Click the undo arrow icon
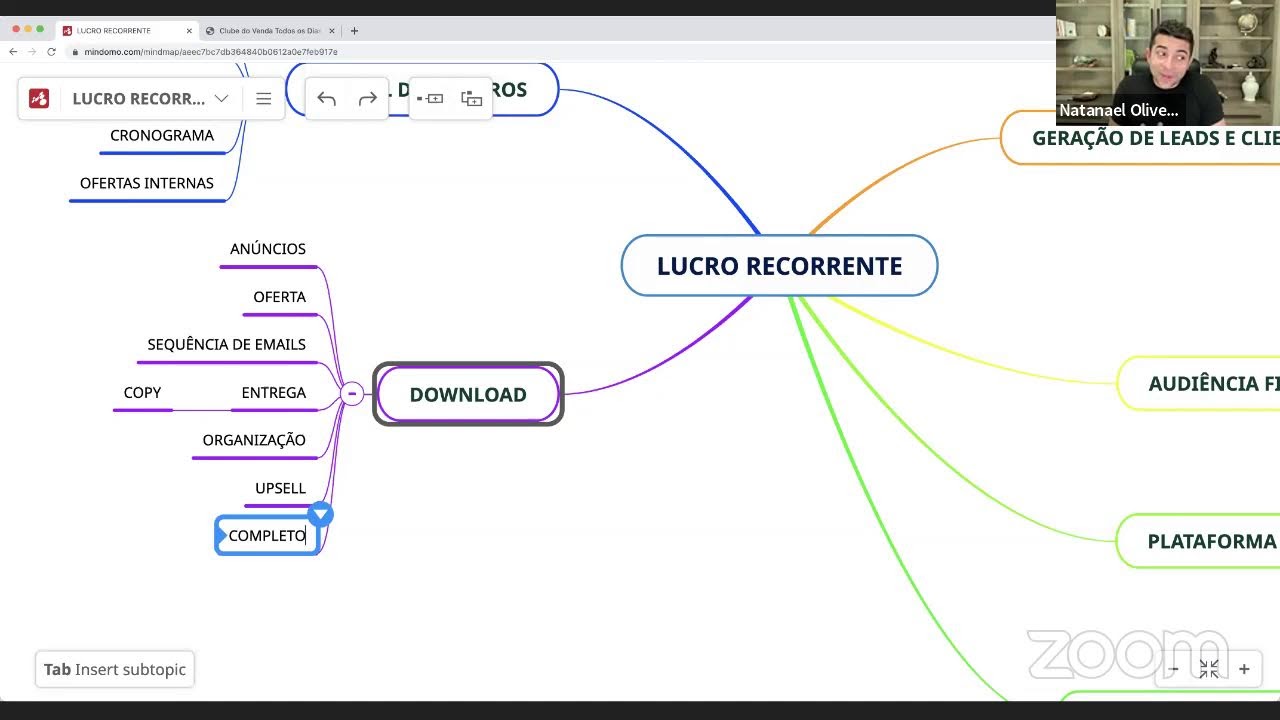Viewport: 1280px width, 720px height. (x=326, y=98)
